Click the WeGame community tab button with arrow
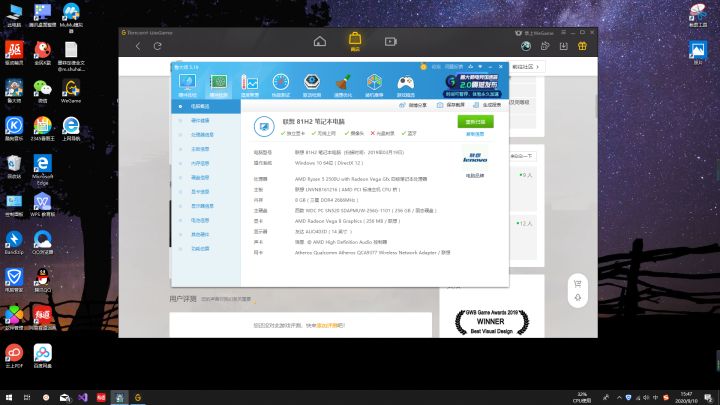Viewport: 720px width, 405px height. (526, 67)
